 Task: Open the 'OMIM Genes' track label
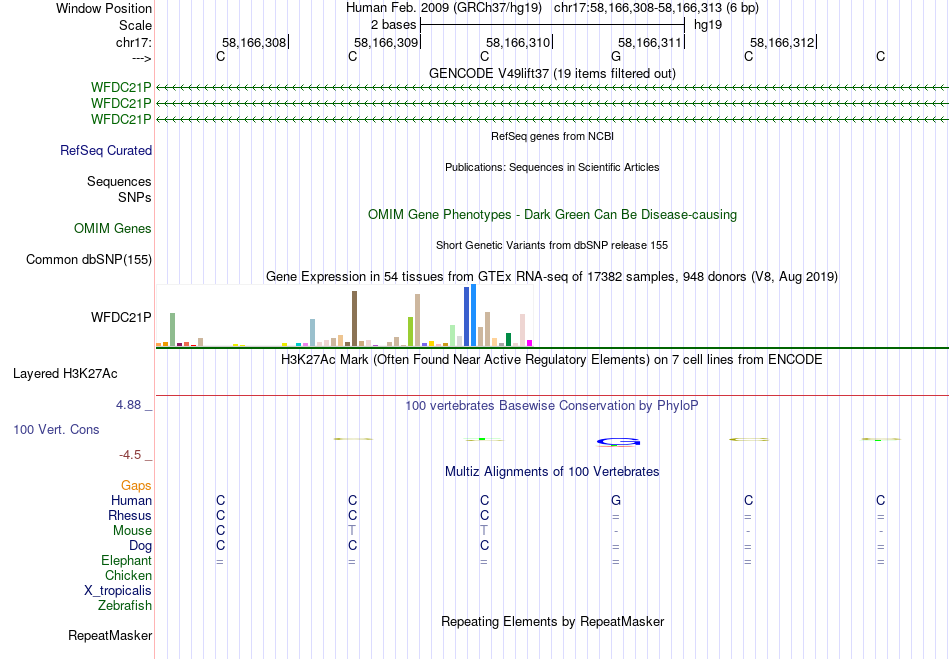pyautogui.click(x=112, y=228)
